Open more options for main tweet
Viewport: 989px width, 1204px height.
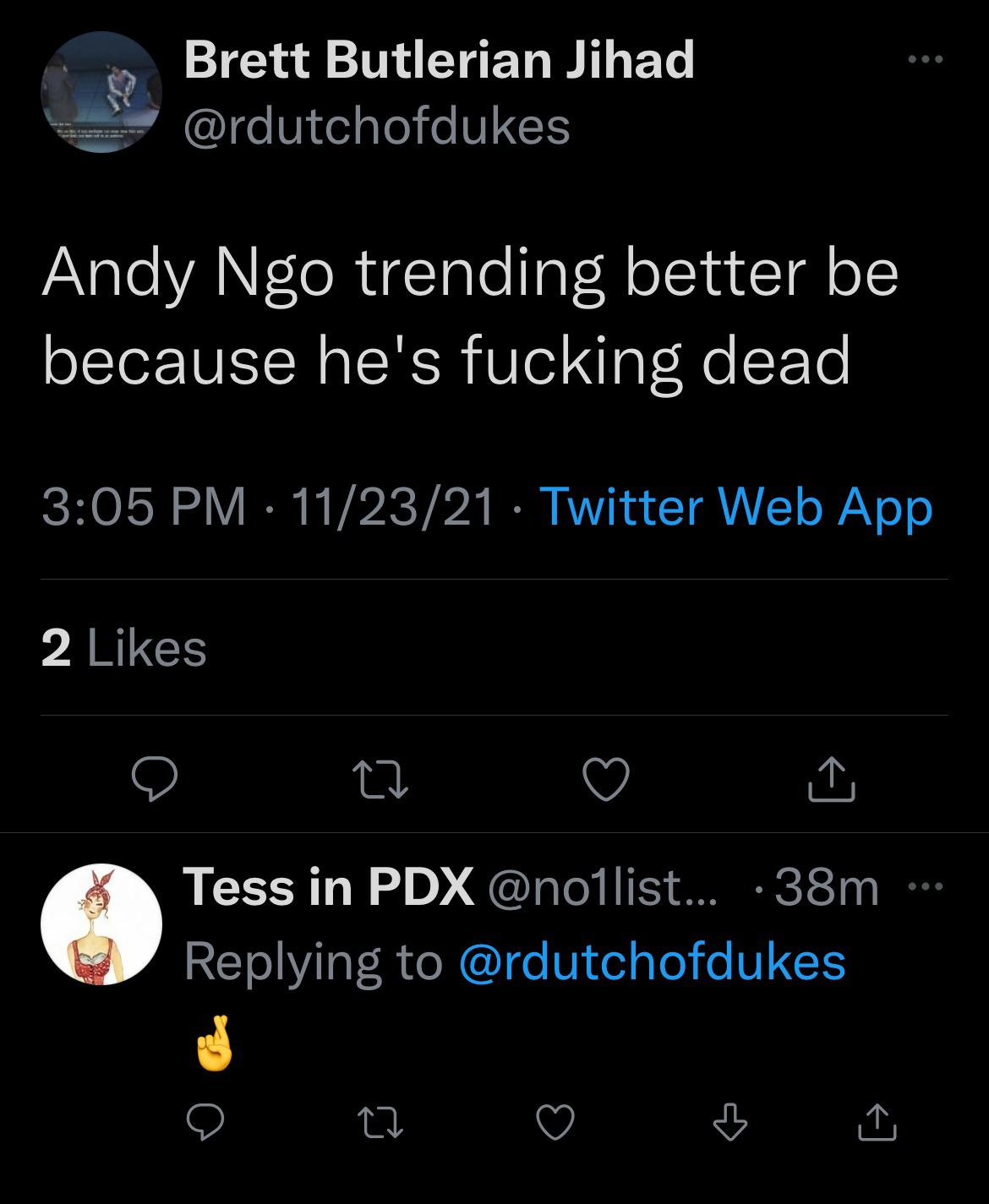point(925,60)
